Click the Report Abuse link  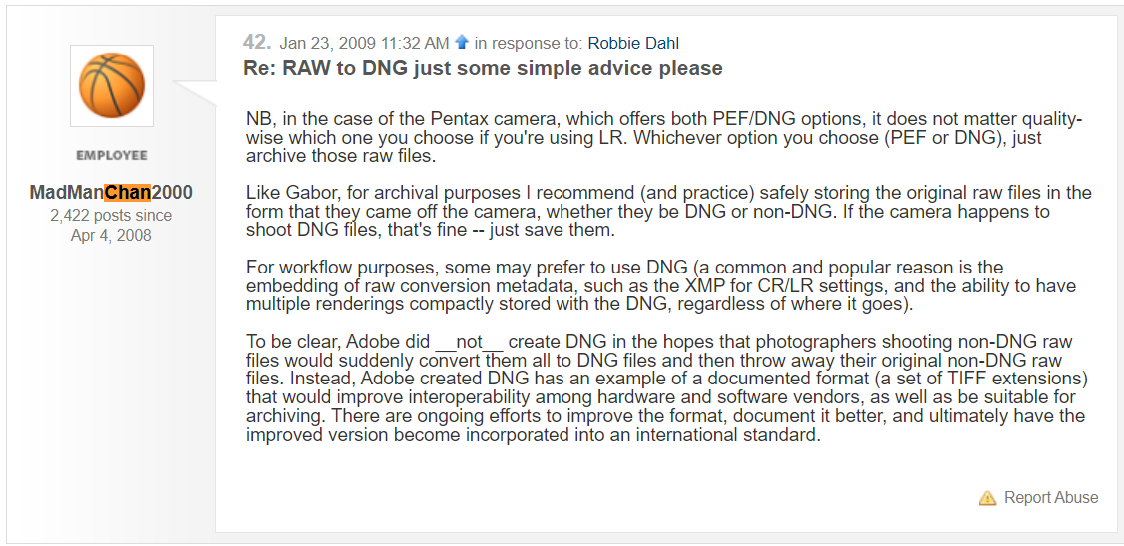(1051, 497)
